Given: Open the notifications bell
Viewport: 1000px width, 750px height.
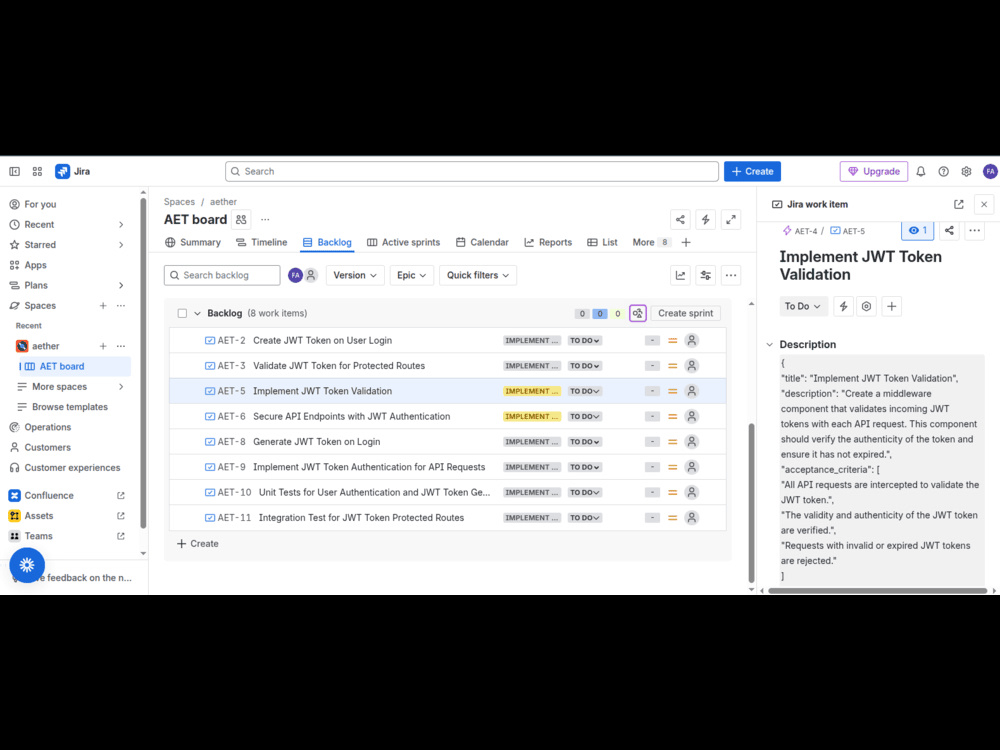Looking at the screenshot, I should [x=921, y=172].
